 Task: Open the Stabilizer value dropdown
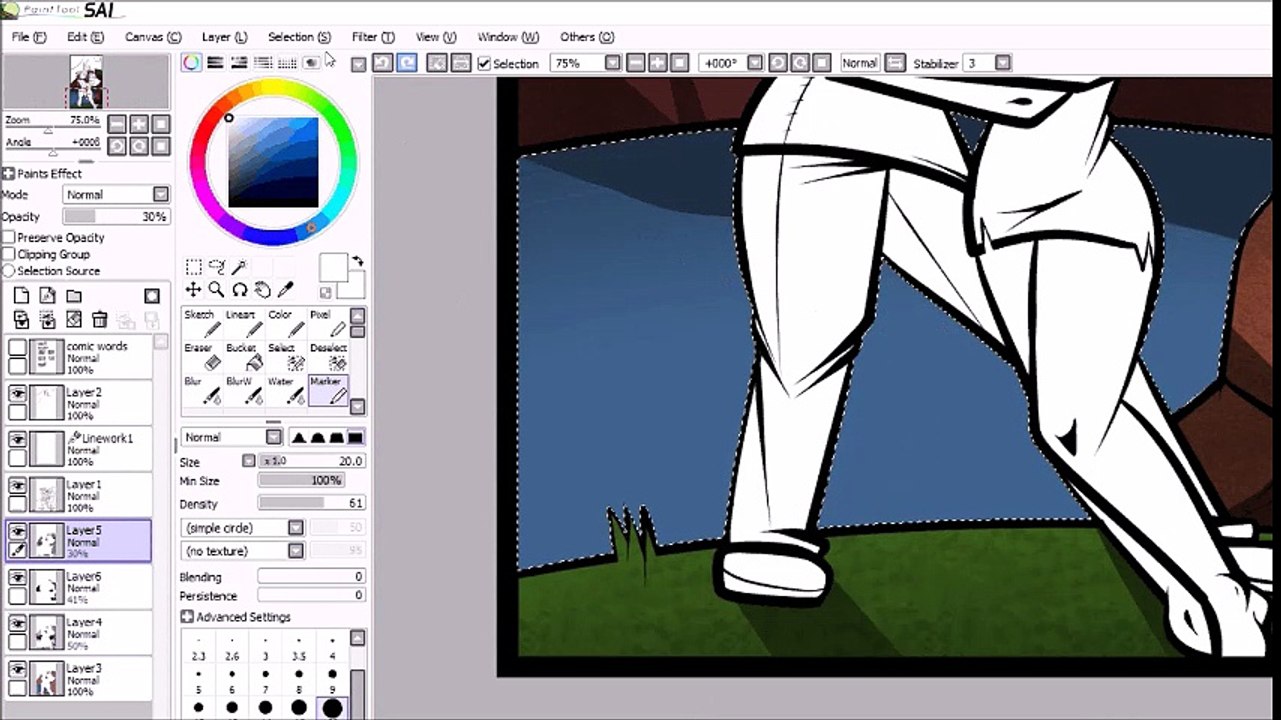[1002, 63]
